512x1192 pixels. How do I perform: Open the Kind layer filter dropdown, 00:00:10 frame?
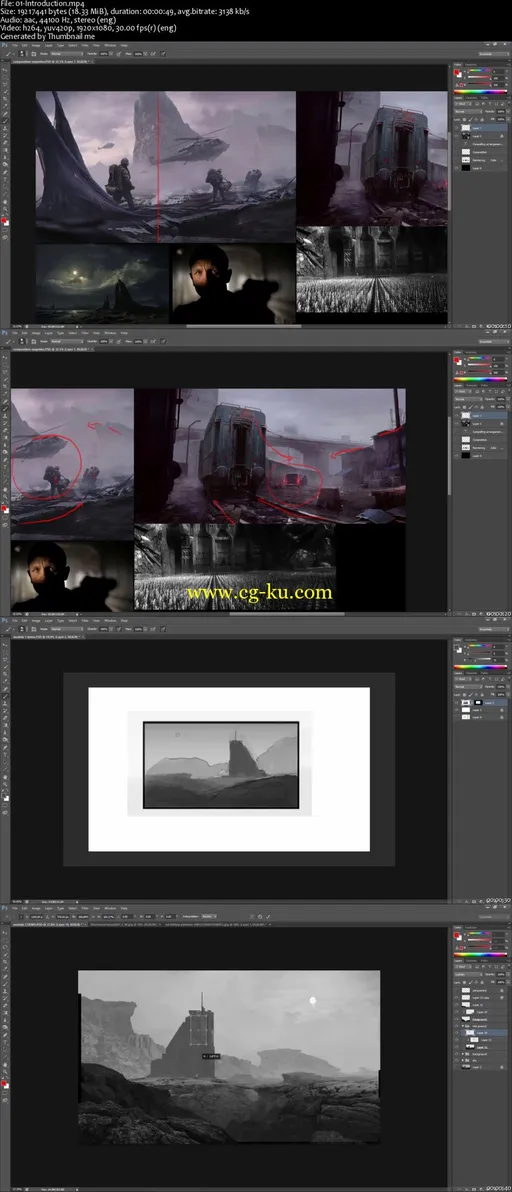pyautogui.click(x=463, y=104)
